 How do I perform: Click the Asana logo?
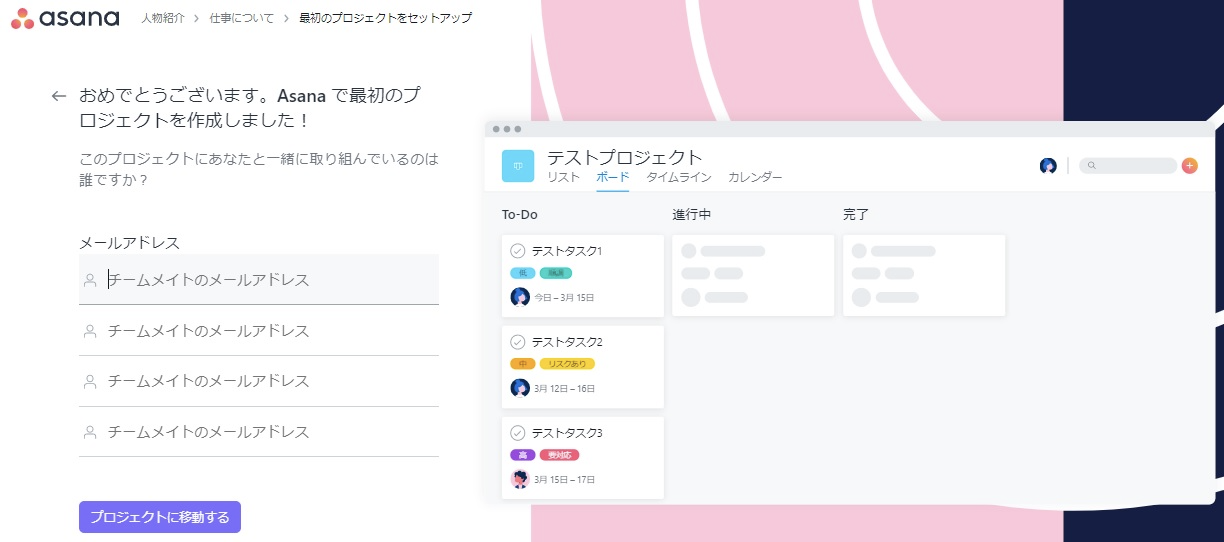click(x=65, y=18)
